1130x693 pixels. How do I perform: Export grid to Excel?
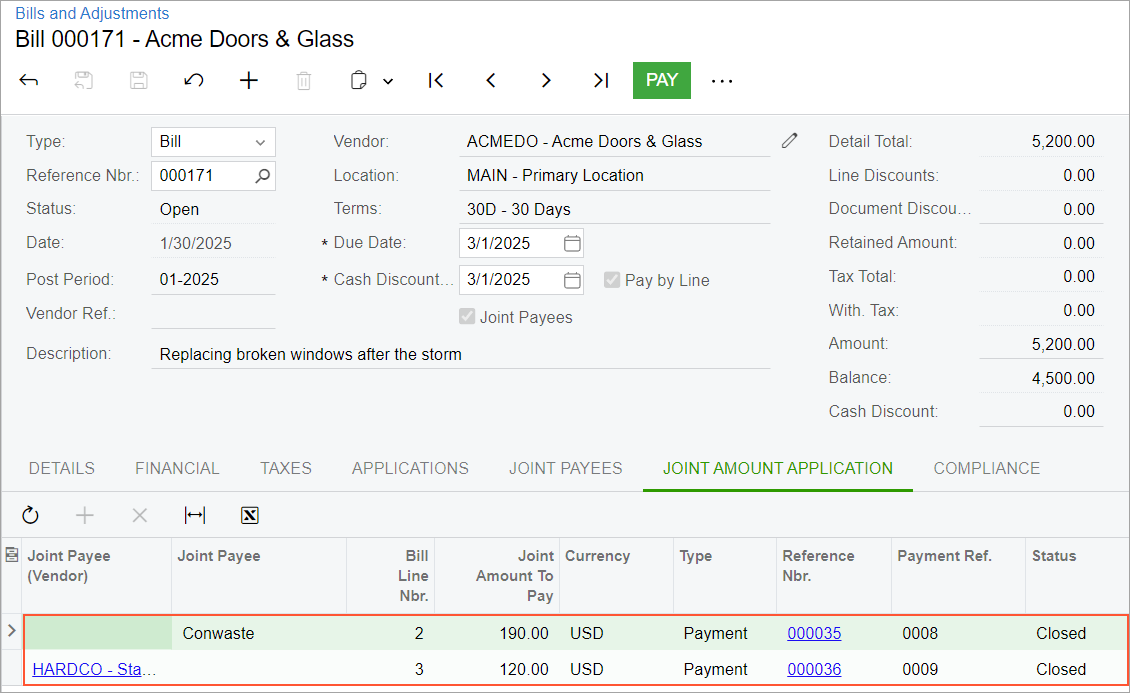click(x=250, y=515)
